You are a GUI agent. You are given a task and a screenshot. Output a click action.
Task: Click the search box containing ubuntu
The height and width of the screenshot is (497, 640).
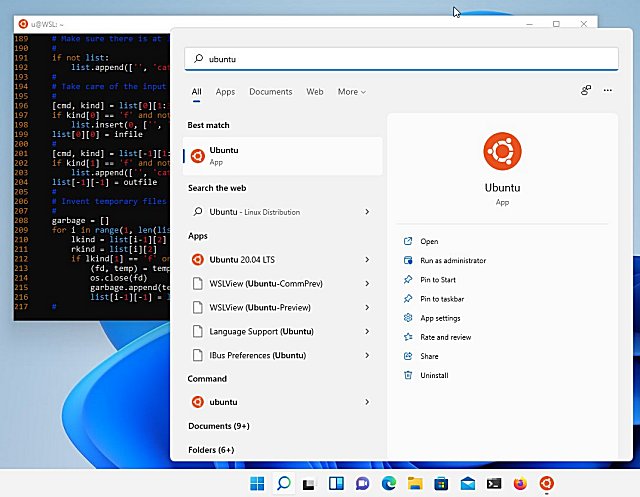click(400, 59)
